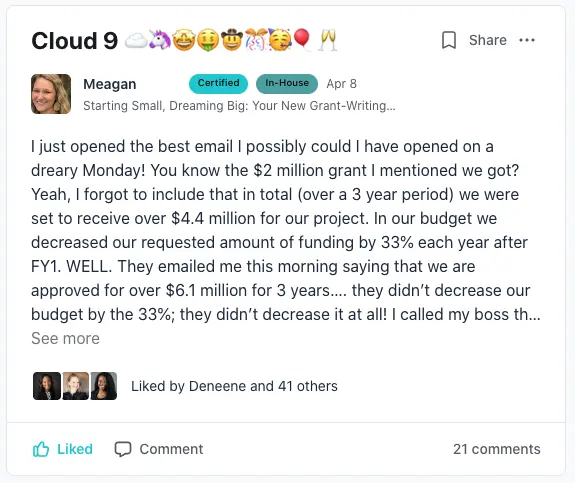Click the thumbs-up icon

41,449
